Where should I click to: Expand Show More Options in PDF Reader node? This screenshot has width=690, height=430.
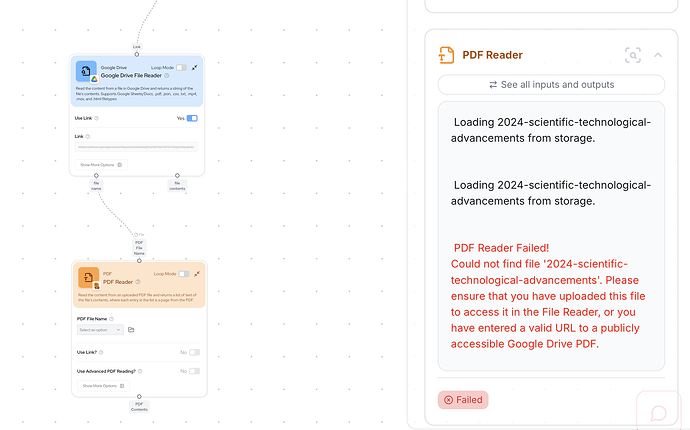[x=101, y=385]
